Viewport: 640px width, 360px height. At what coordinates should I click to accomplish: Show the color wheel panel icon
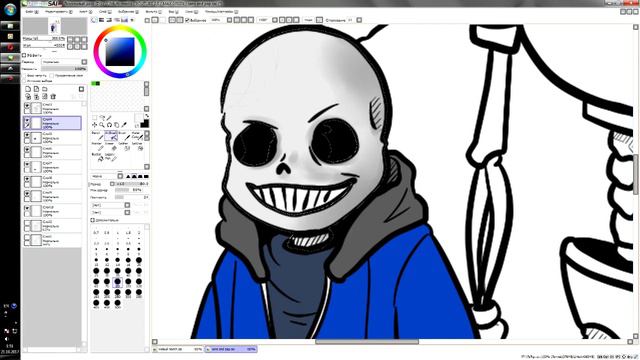pos(94,20)
